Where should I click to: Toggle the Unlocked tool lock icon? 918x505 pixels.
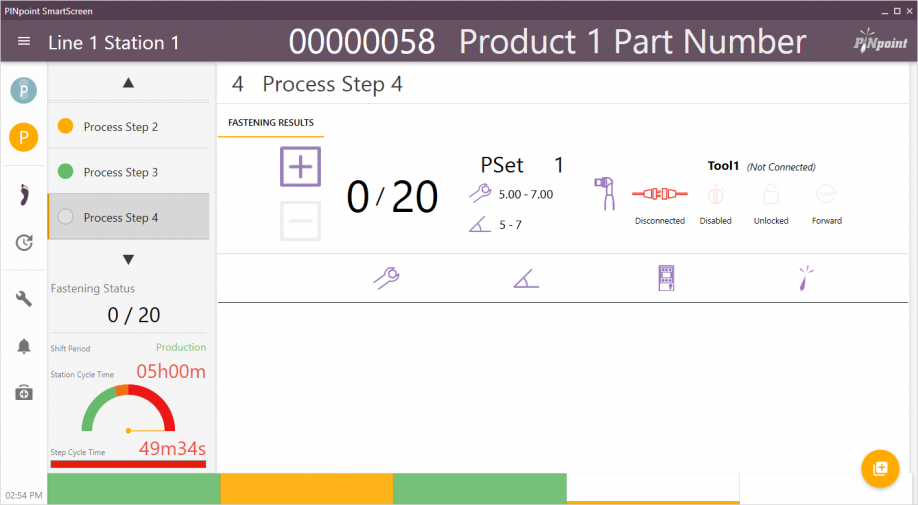[x=771, y=194]
